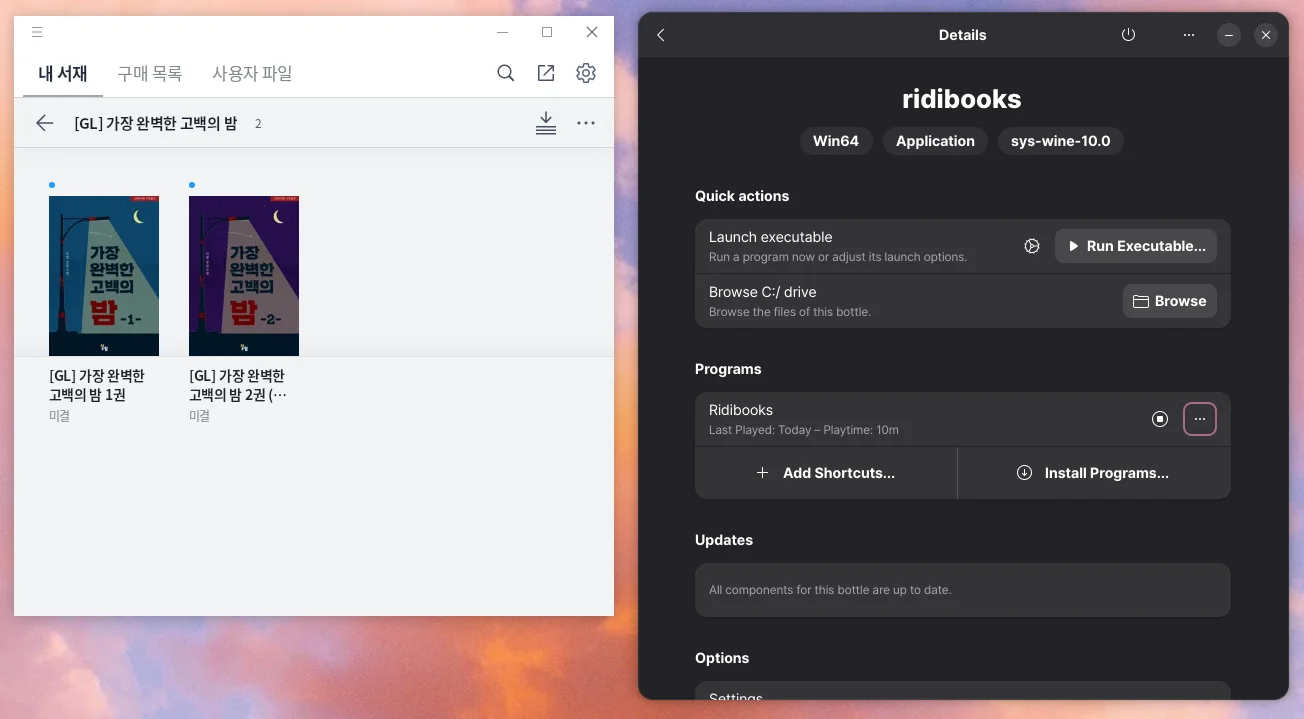Image resolution: width=1304 pixels, height=719 pixels.
Task: Open the Details header more menu
Action: coord(1189,35)
